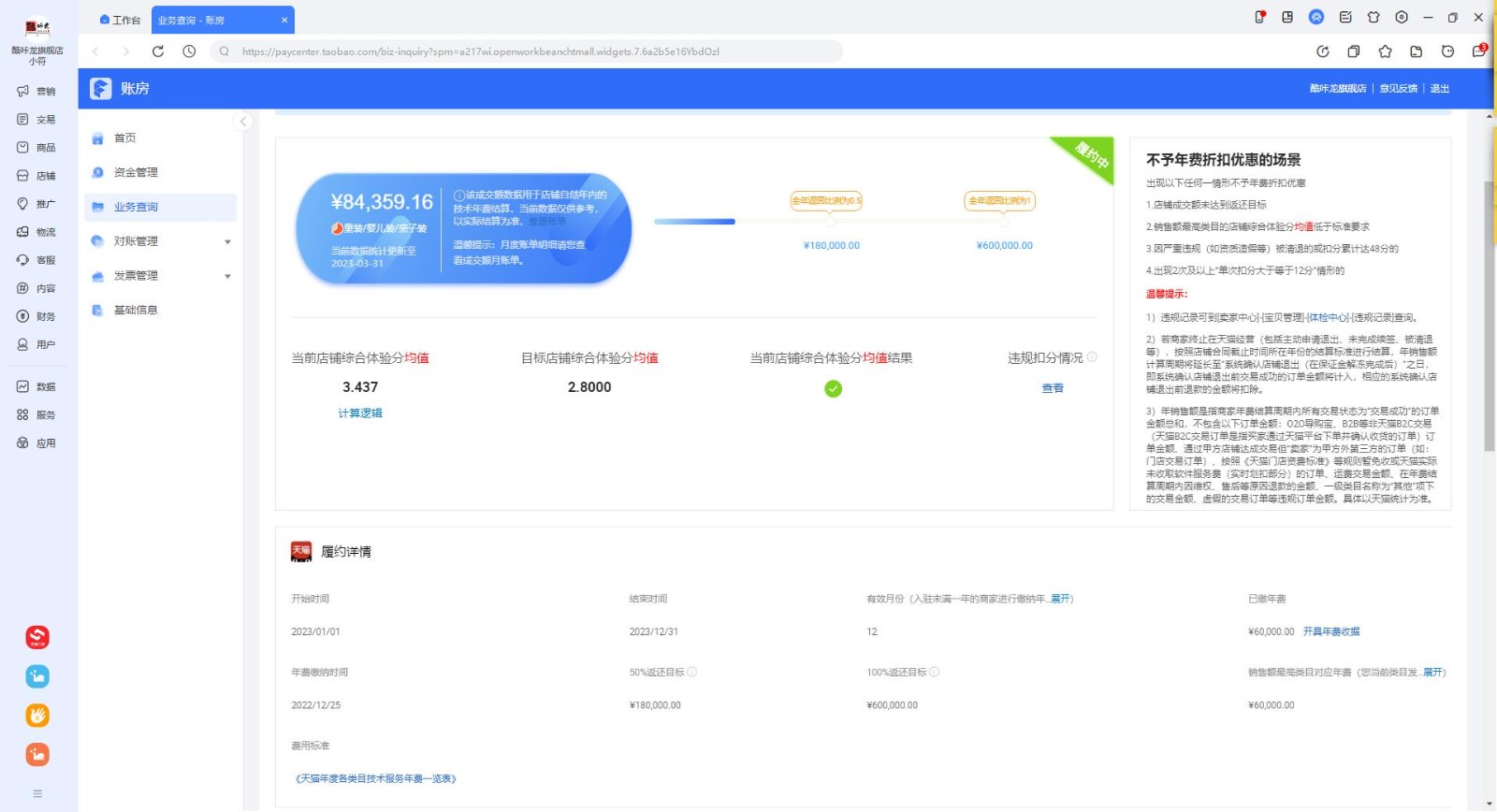Switch to the 工作台 tab

[121, 20]
